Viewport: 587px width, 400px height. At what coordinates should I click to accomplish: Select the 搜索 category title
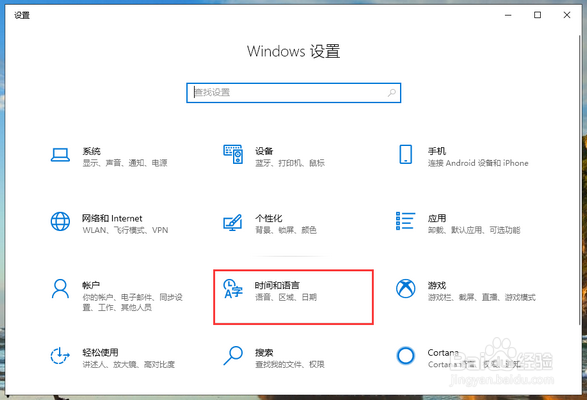[x=264, y=352]
